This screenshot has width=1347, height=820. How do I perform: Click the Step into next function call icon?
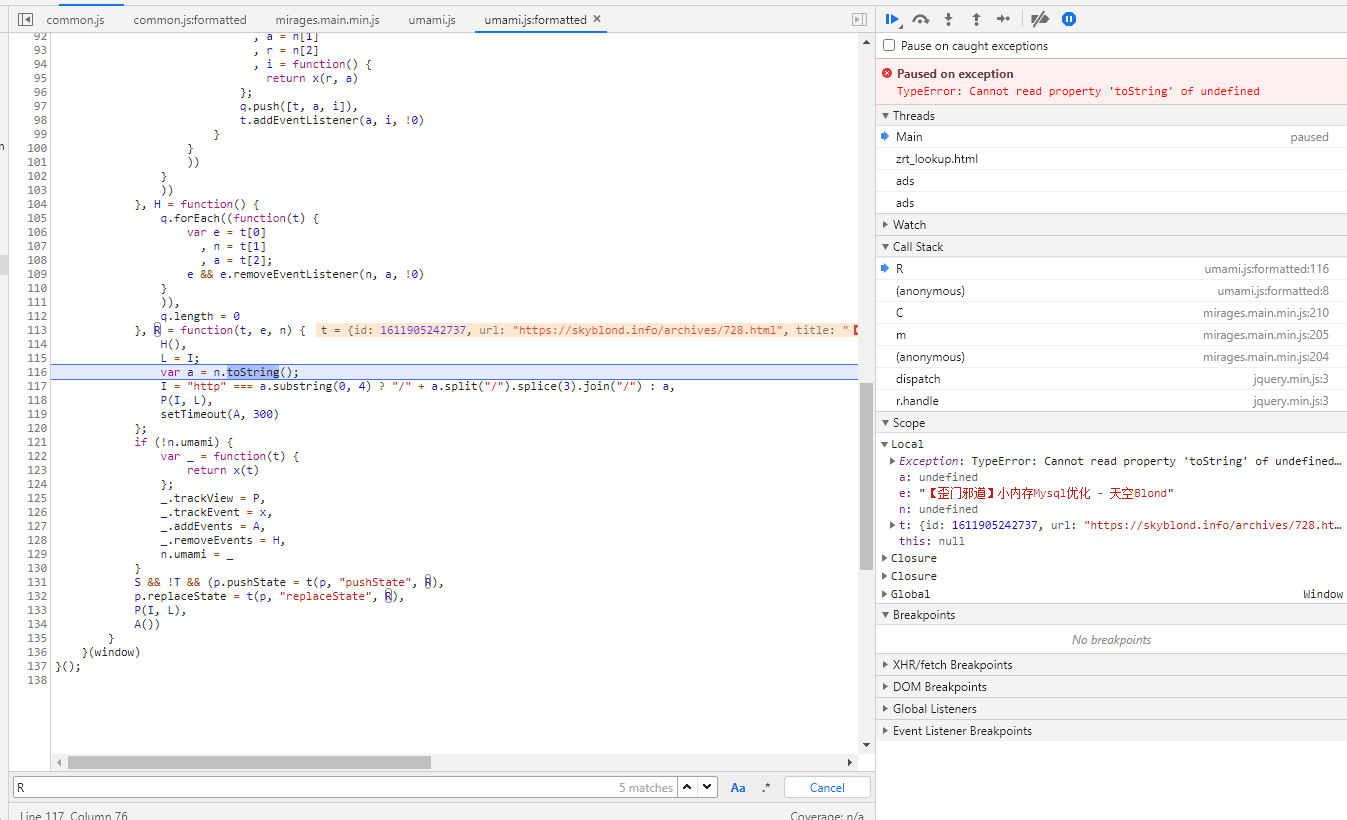point(948,18)
